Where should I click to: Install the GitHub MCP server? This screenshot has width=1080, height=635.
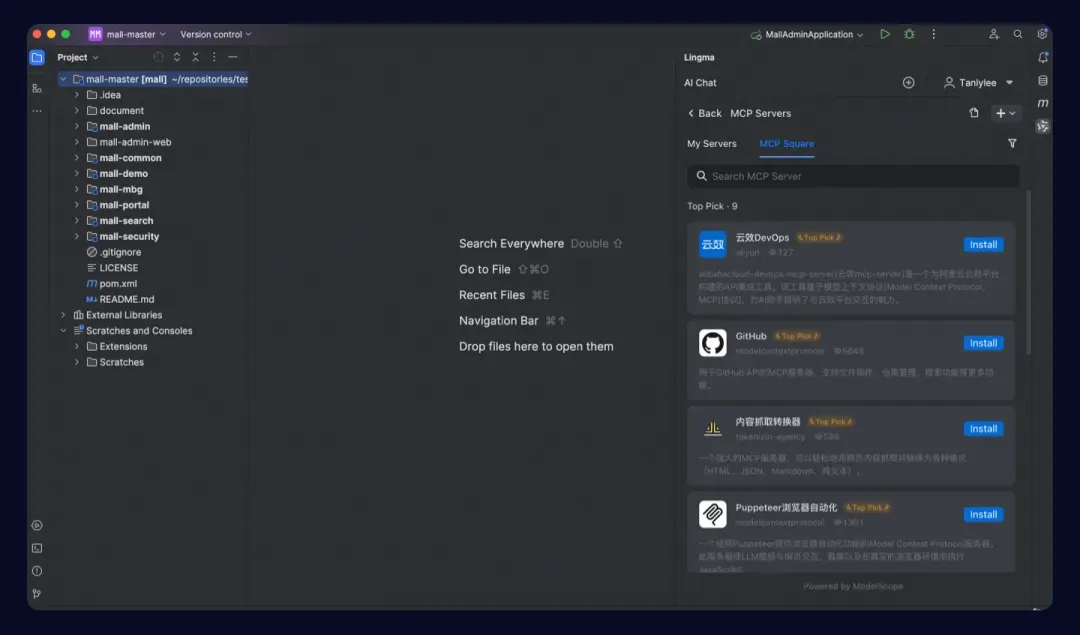pyautogui.click(x=983, y=343)
